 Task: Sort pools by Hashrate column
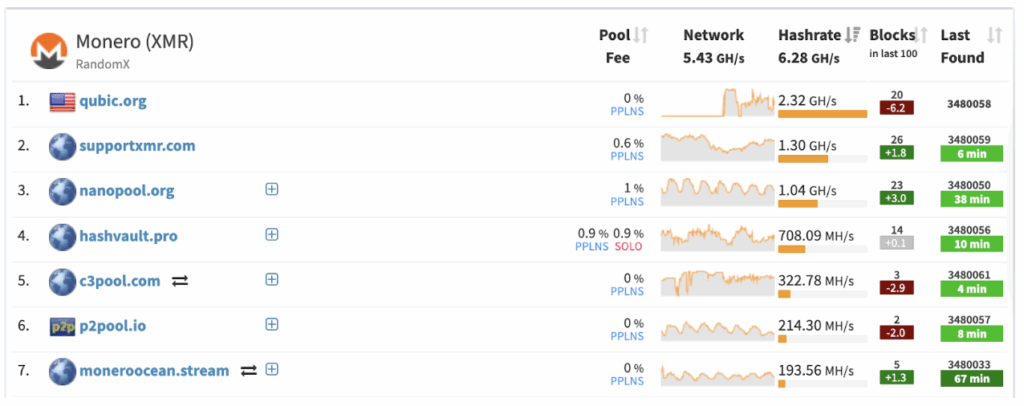coord(852,36)
